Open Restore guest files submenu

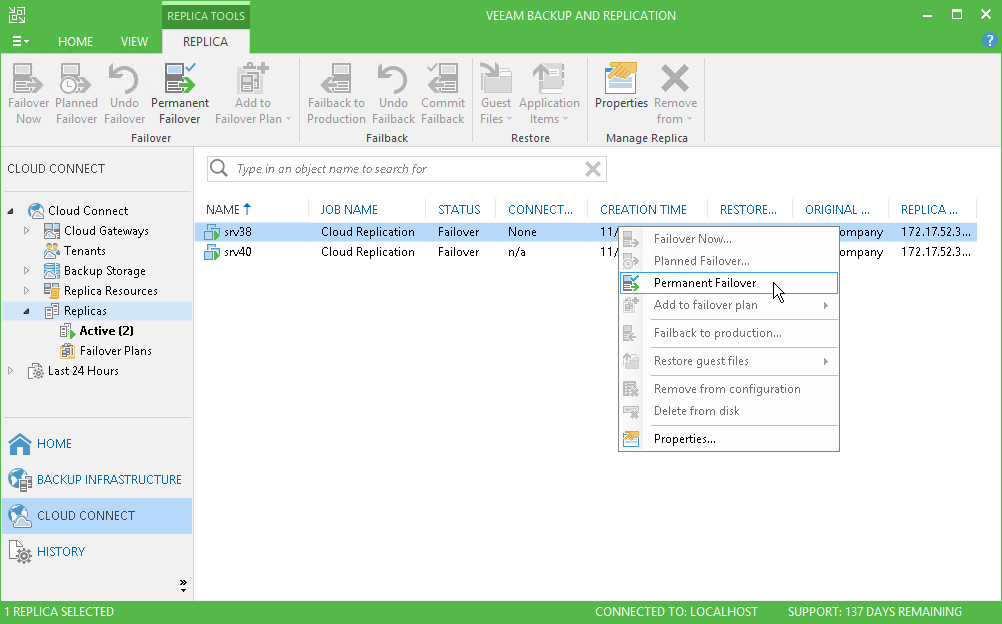pyautogui.click(x=728, y=361)
